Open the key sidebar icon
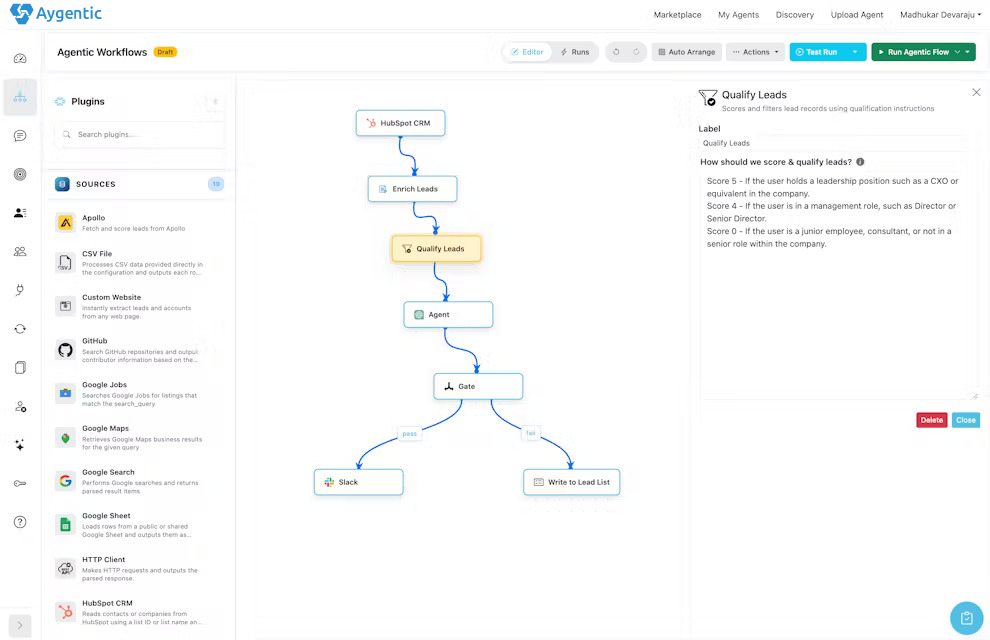Viewport: 990px width, 640px height. (x=20, y=483)
